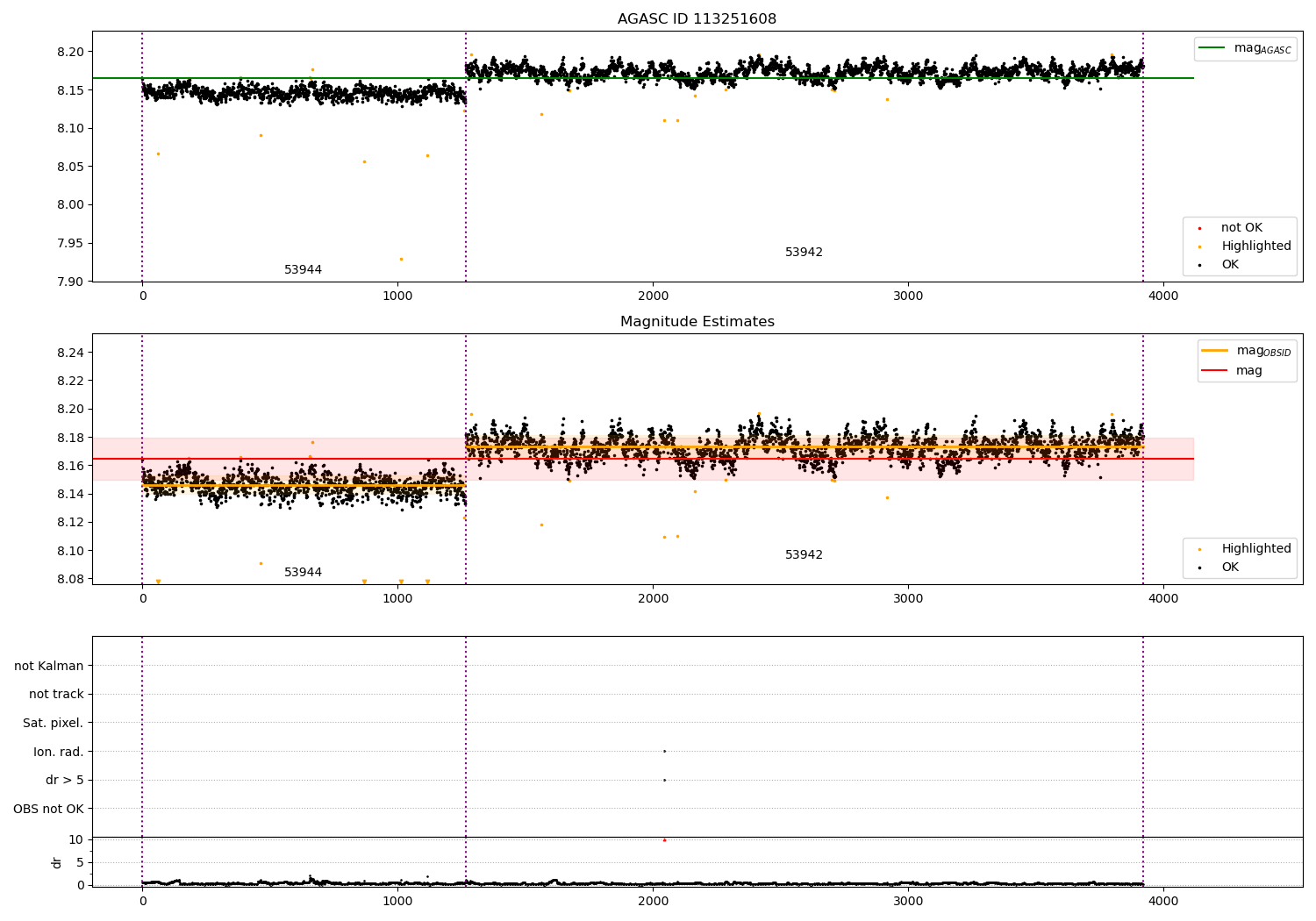This screenshot has width=1316, height=921.
Task: Click the 'Magnitude Estimates' panel title
Action: pyautogui.click(x=697, y=322)
